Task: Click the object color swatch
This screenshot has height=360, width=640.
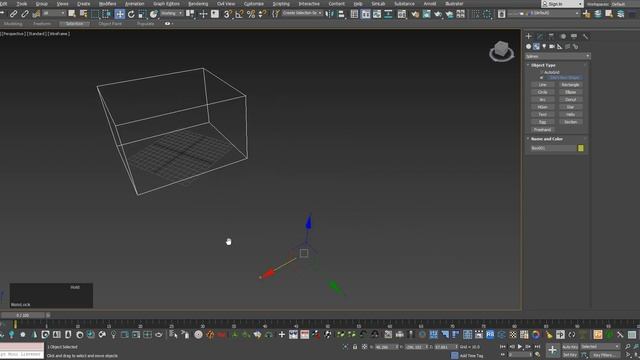Action: [581, 148]
